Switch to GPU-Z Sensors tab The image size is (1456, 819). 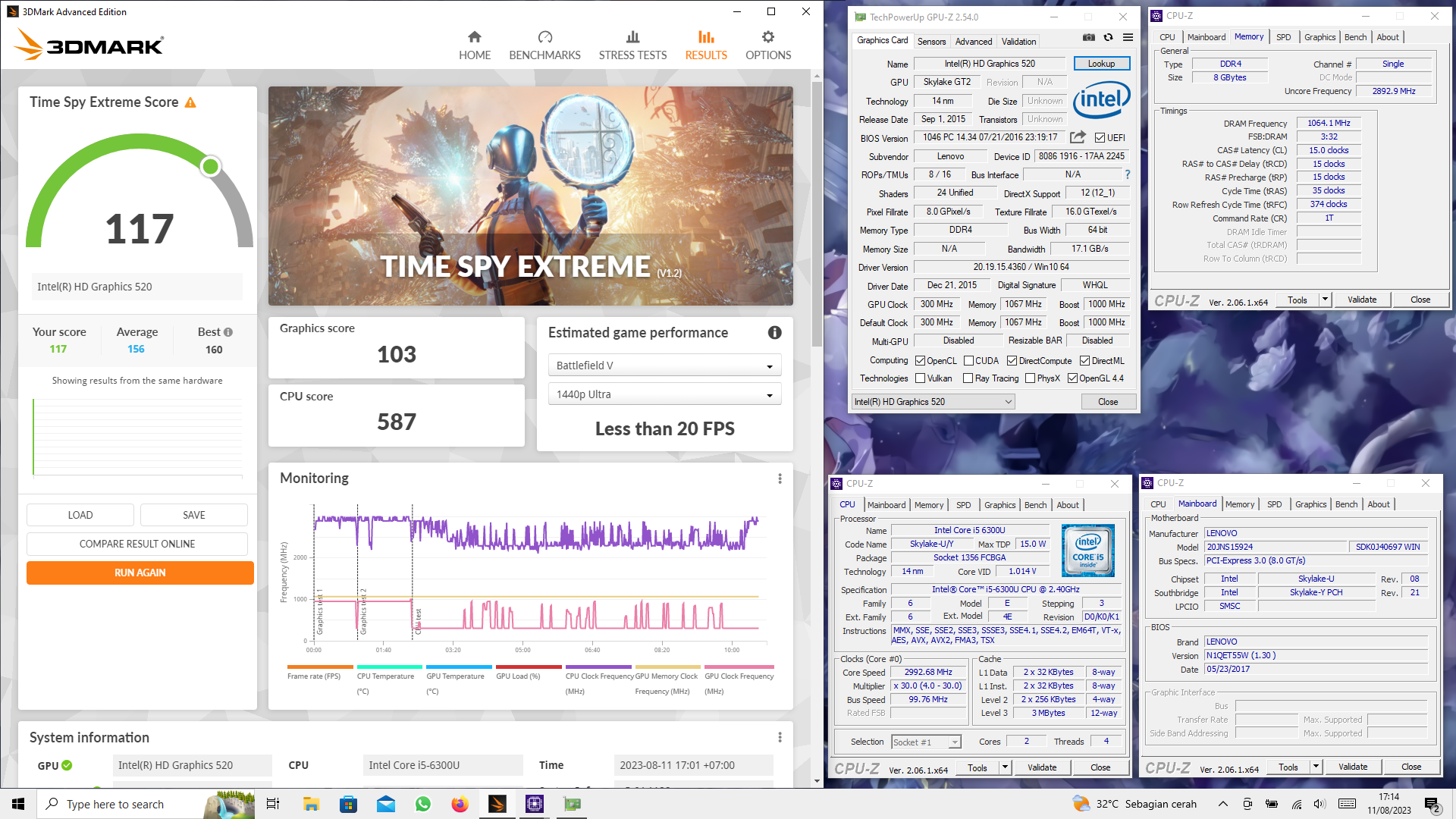(931, 42)
